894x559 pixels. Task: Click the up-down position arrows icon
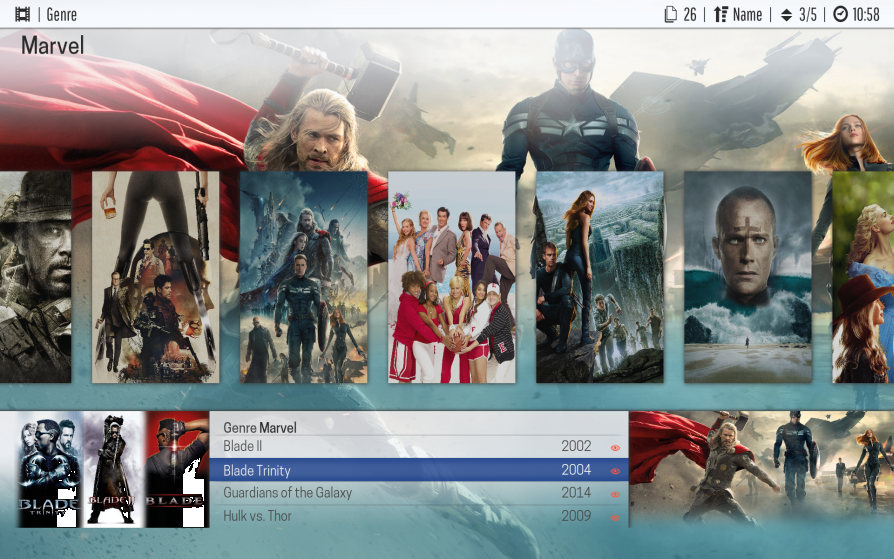point(786,15)
